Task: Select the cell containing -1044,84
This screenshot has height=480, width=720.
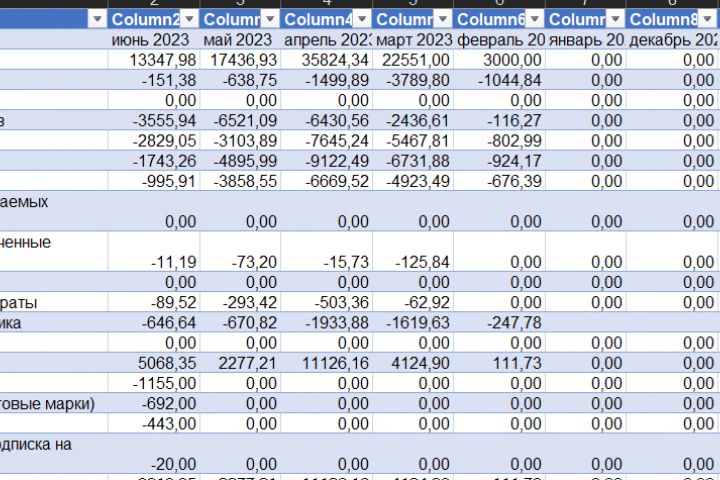Action: point(499,80)
